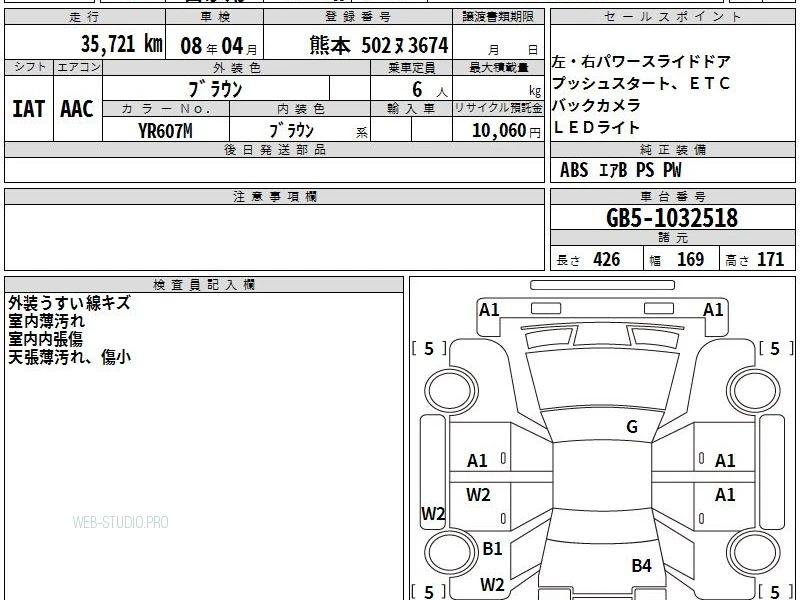Click the 注意事項欄 header
Screen dimensions: 800x600
point(274,196)
